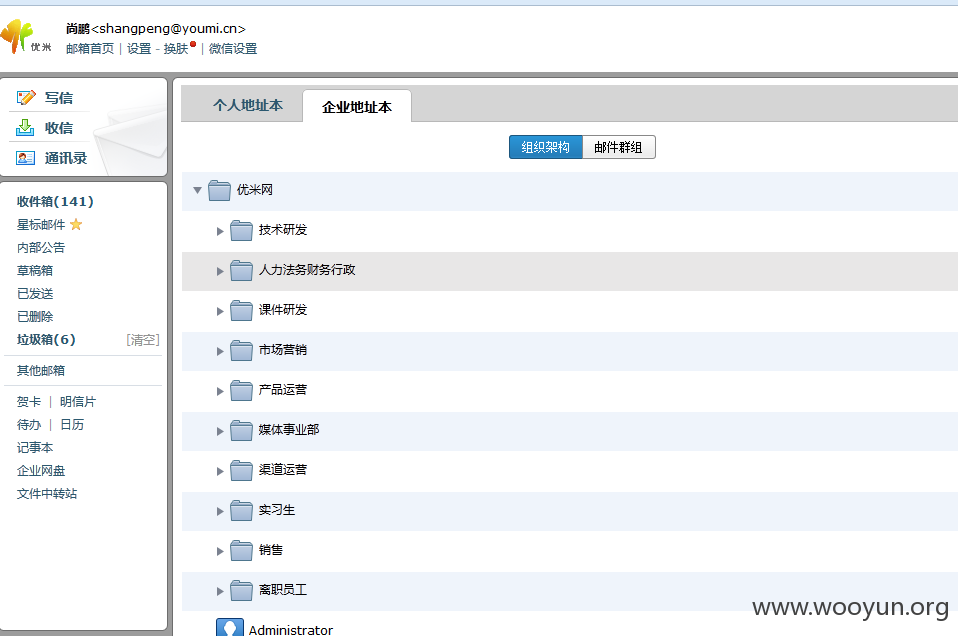The height and width of the screenshot is (636, 958).
Task: Click the 离职员工 folder icon
Action: [241, 591]
